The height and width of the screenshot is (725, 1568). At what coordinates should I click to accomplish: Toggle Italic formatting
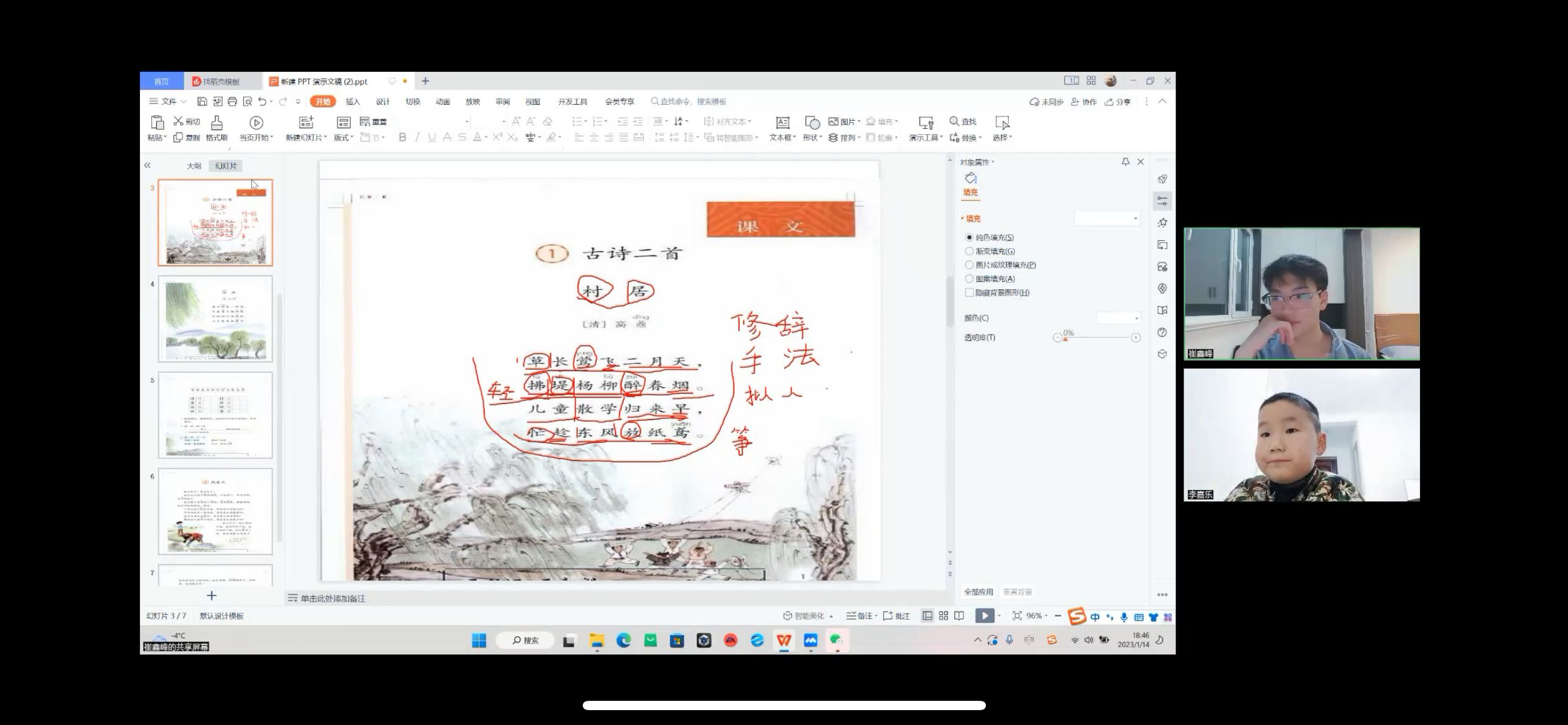tap(417, 138)
